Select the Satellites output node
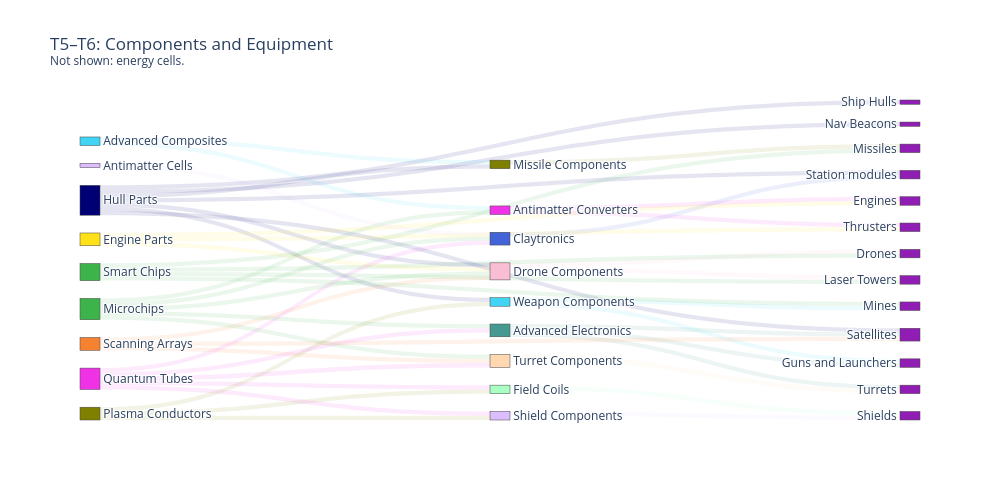The height and width of the screenshot is (500, 1000). tap(909, 335)
